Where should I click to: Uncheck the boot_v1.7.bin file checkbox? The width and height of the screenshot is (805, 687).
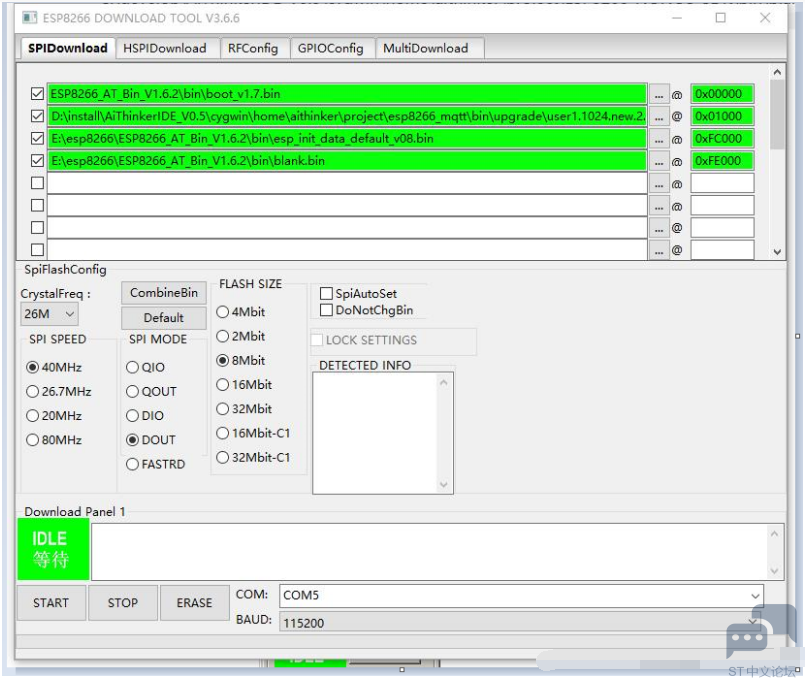(x=37, y=94)
